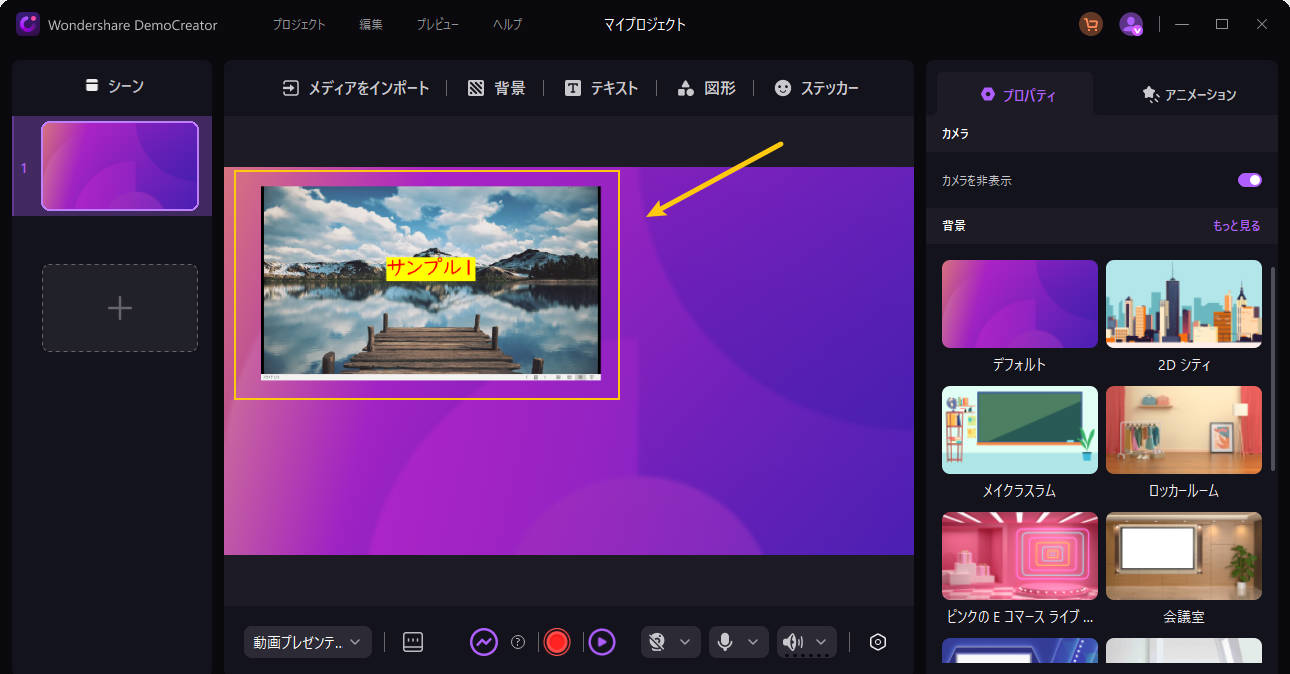Open the プレビュー menu
1290x674 pixels.
pyautogui.click(x=438, y=24)
